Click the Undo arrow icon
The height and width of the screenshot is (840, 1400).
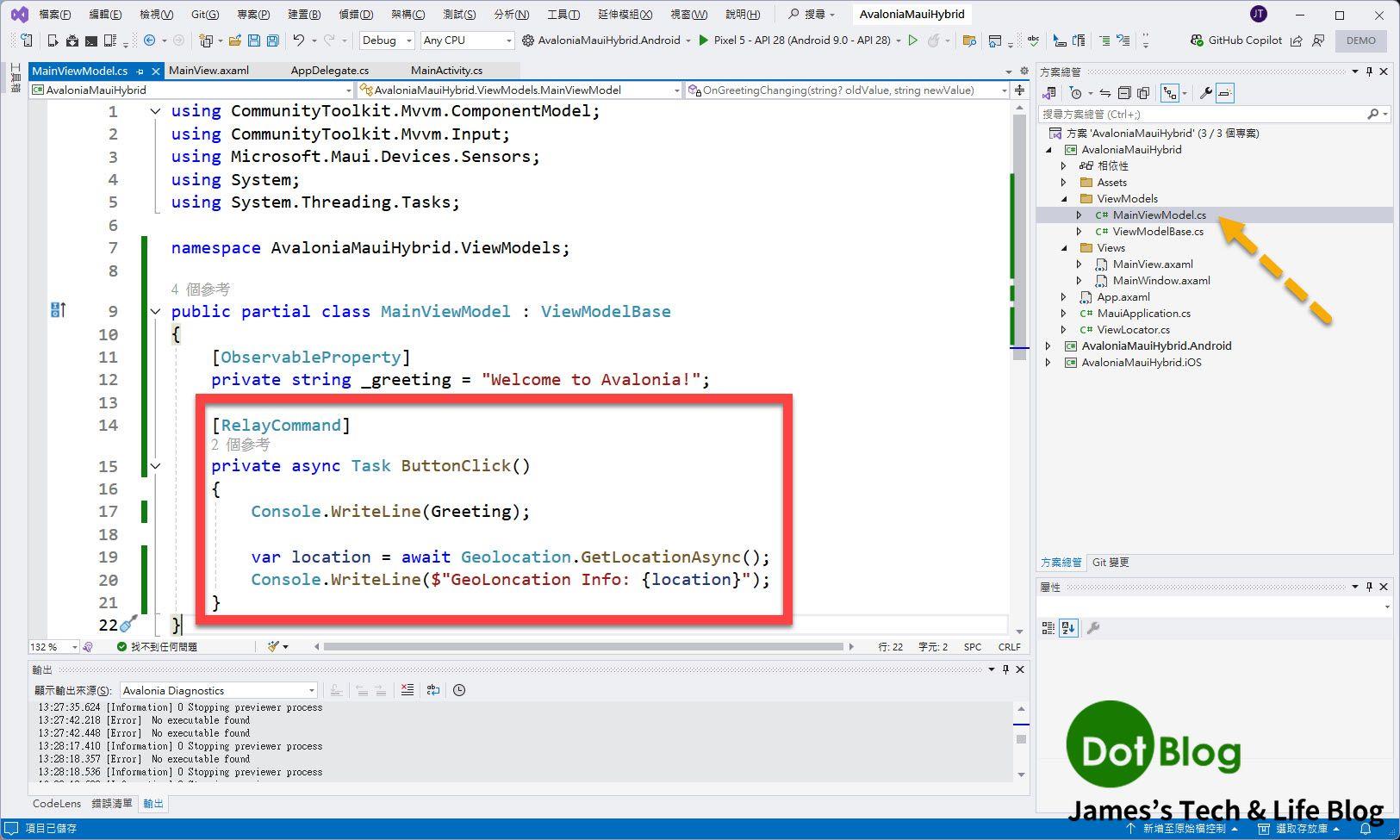click(298, 40)
